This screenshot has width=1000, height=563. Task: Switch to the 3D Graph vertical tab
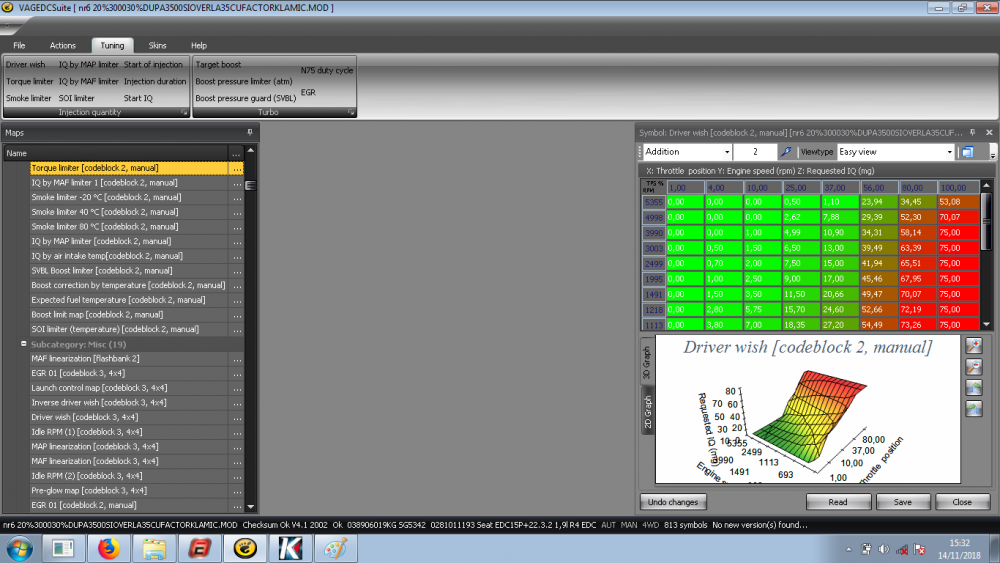647,364
